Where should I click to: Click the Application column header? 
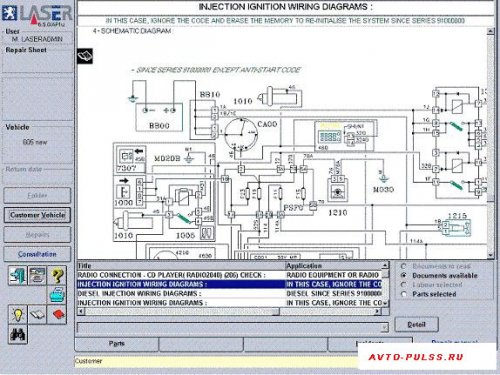click(333, 266)
